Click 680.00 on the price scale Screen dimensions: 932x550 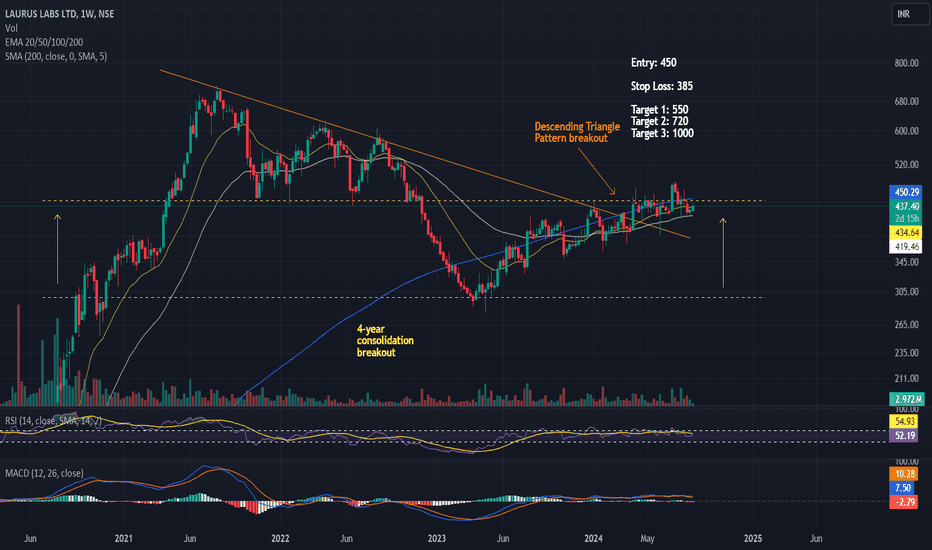point(906,102)
